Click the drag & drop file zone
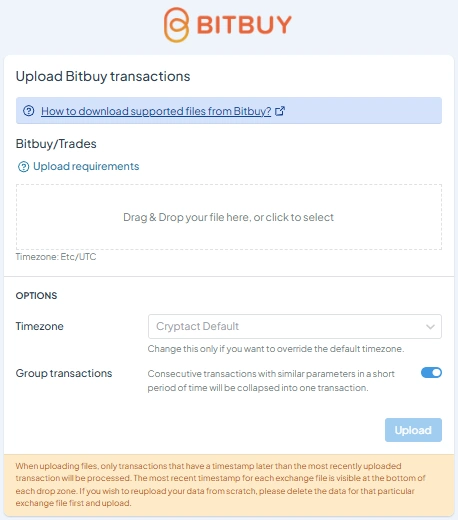 229,217
